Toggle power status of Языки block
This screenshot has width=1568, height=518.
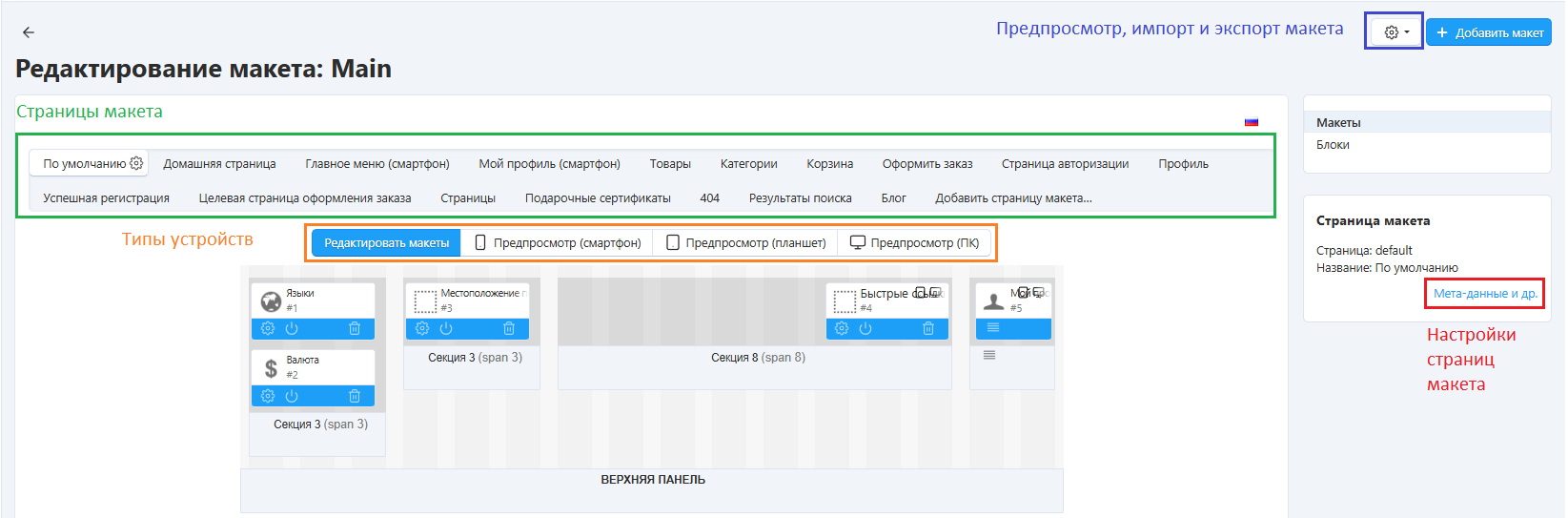click(x=292, y=329)
